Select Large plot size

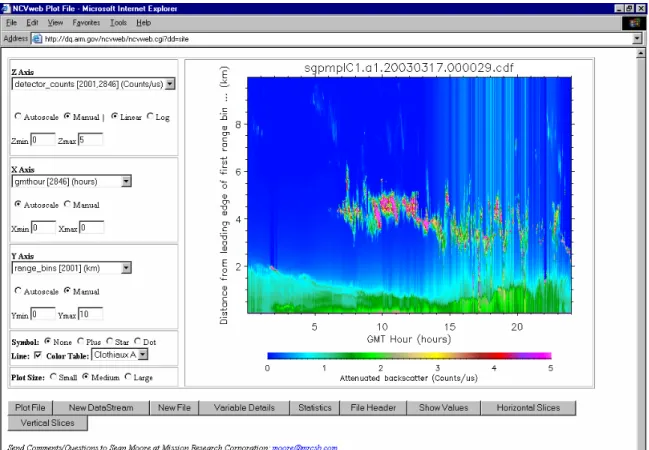click(128, 377)
